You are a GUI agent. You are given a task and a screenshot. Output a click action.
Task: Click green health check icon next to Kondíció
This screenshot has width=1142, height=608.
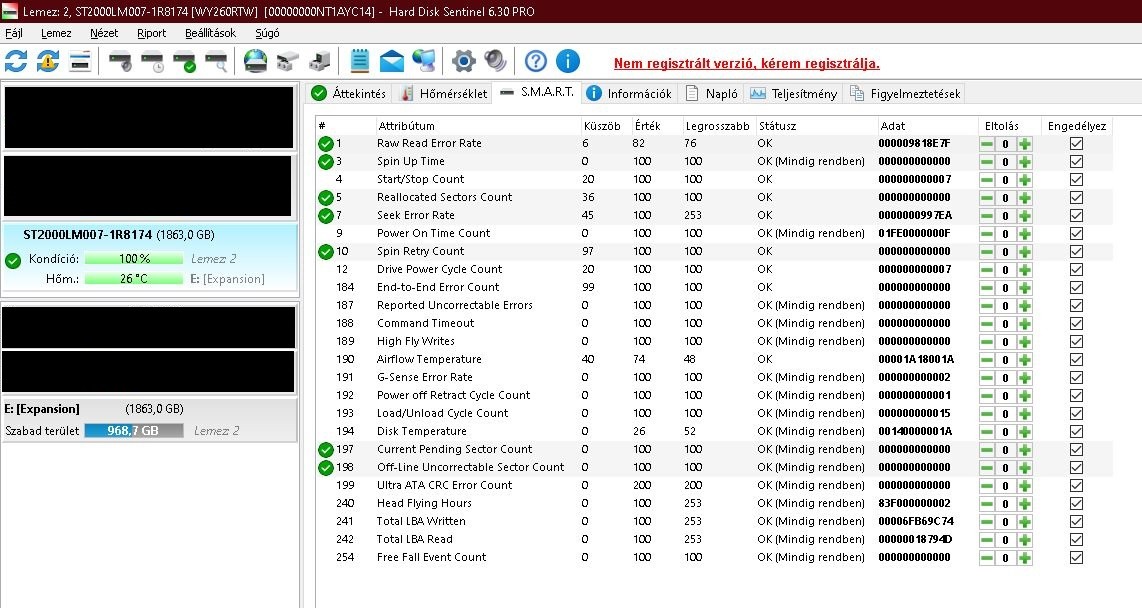[x=13, y=260]
